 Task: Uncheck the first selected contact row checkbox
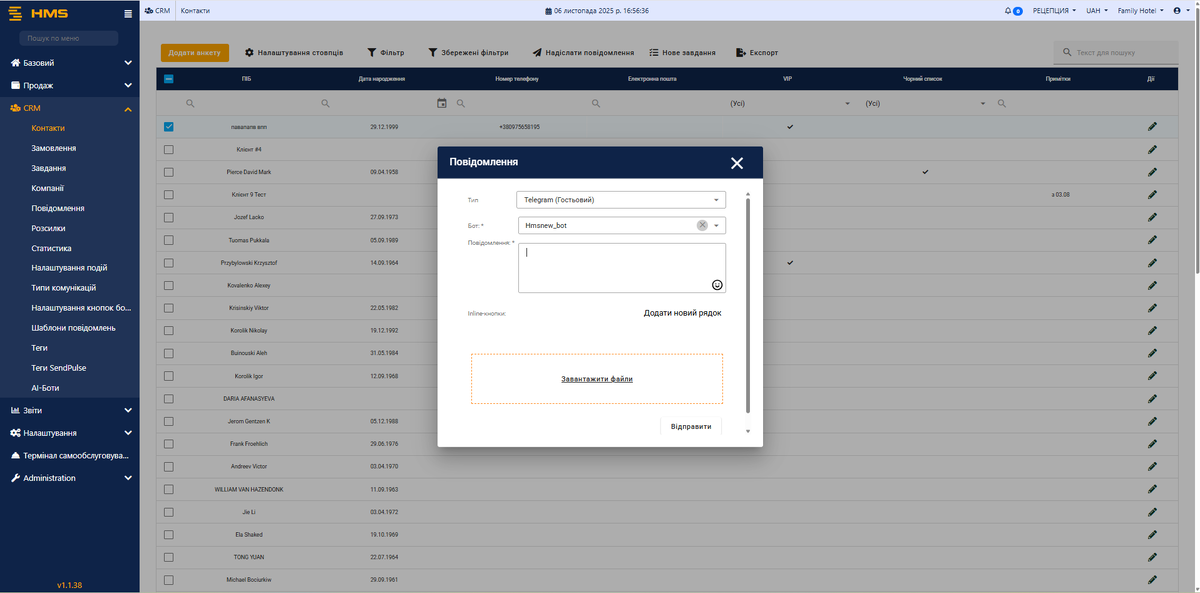[x=168, y=127]
